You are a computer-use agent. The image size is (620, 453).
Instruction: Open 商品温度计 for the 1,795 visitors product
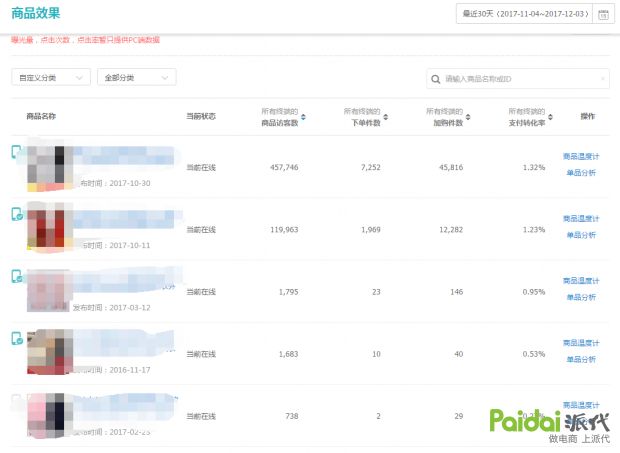tap(581, 281)
